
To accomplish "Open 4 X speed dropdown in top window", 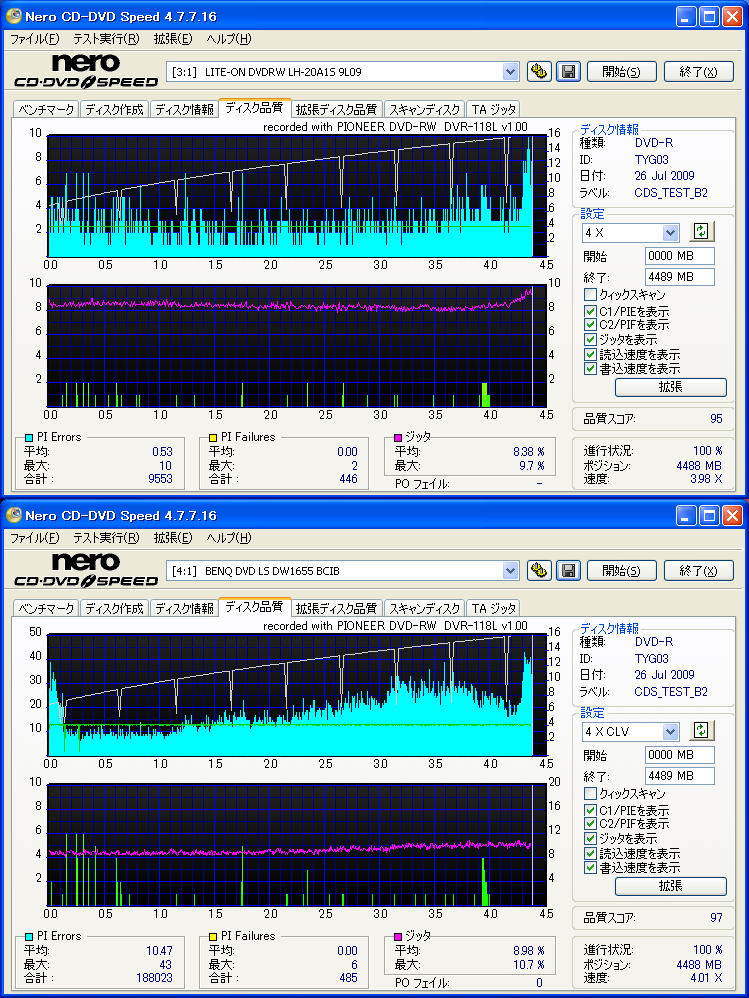I will (x=670, y=233).
